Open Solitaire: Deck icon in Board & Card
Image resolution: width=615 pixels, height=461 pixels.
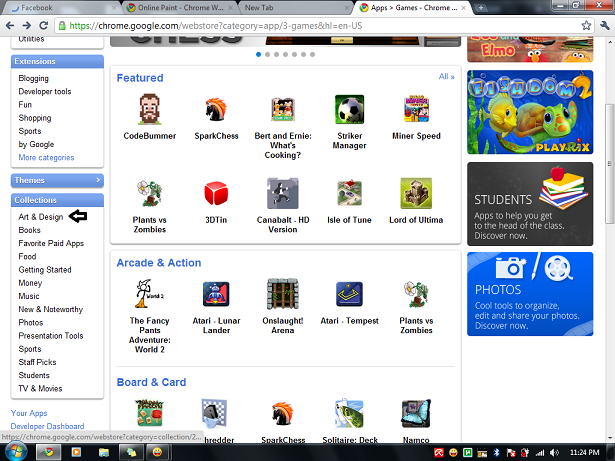tap(349, 414)
